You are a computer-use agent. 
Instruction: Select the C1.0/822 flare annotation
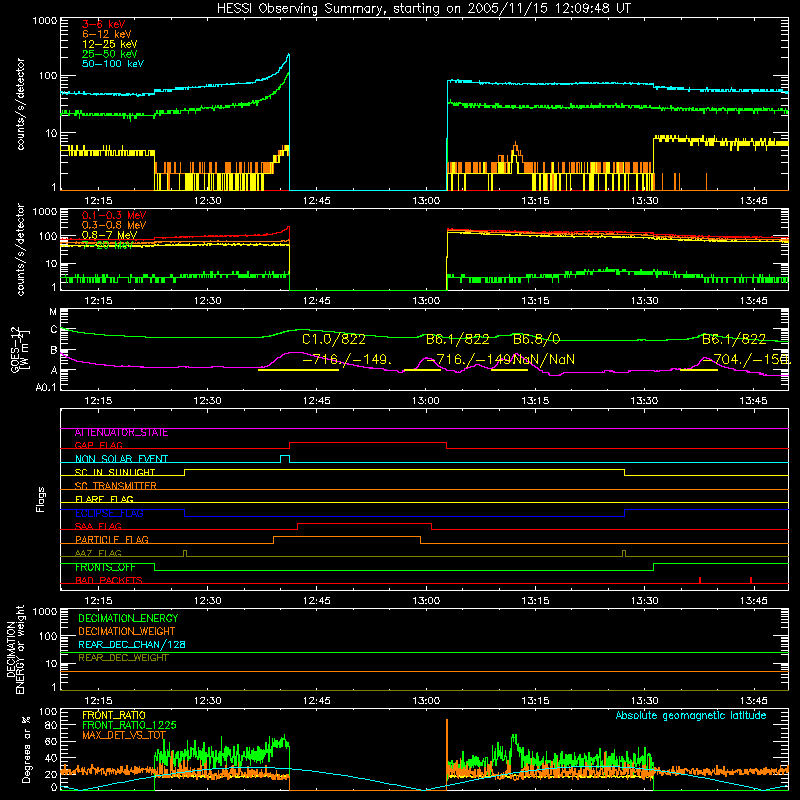coord(334,339)
